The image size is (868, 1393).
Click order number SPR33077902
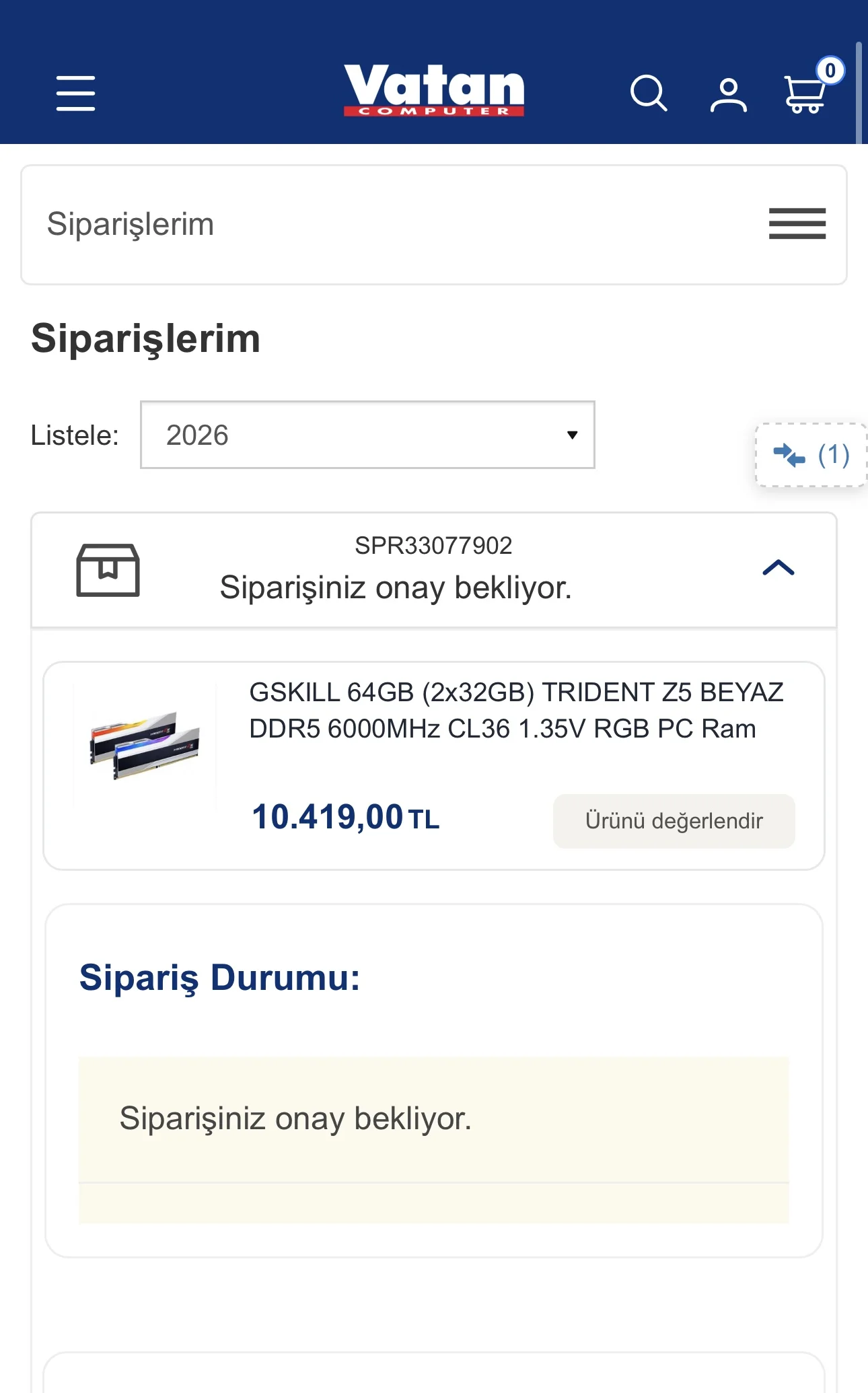(433, 546)
